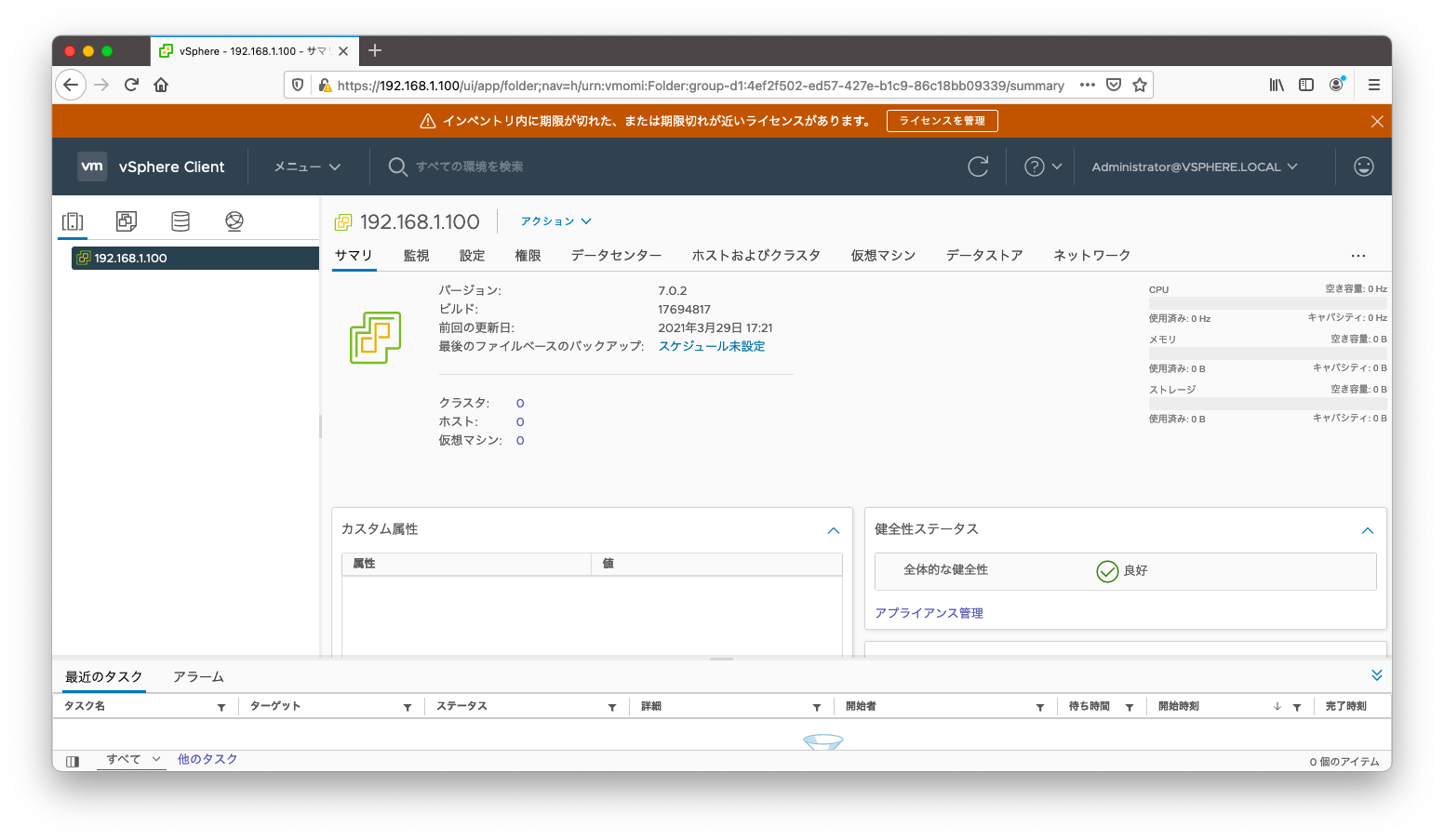Open the Firefox library icon

[1277, 85]
